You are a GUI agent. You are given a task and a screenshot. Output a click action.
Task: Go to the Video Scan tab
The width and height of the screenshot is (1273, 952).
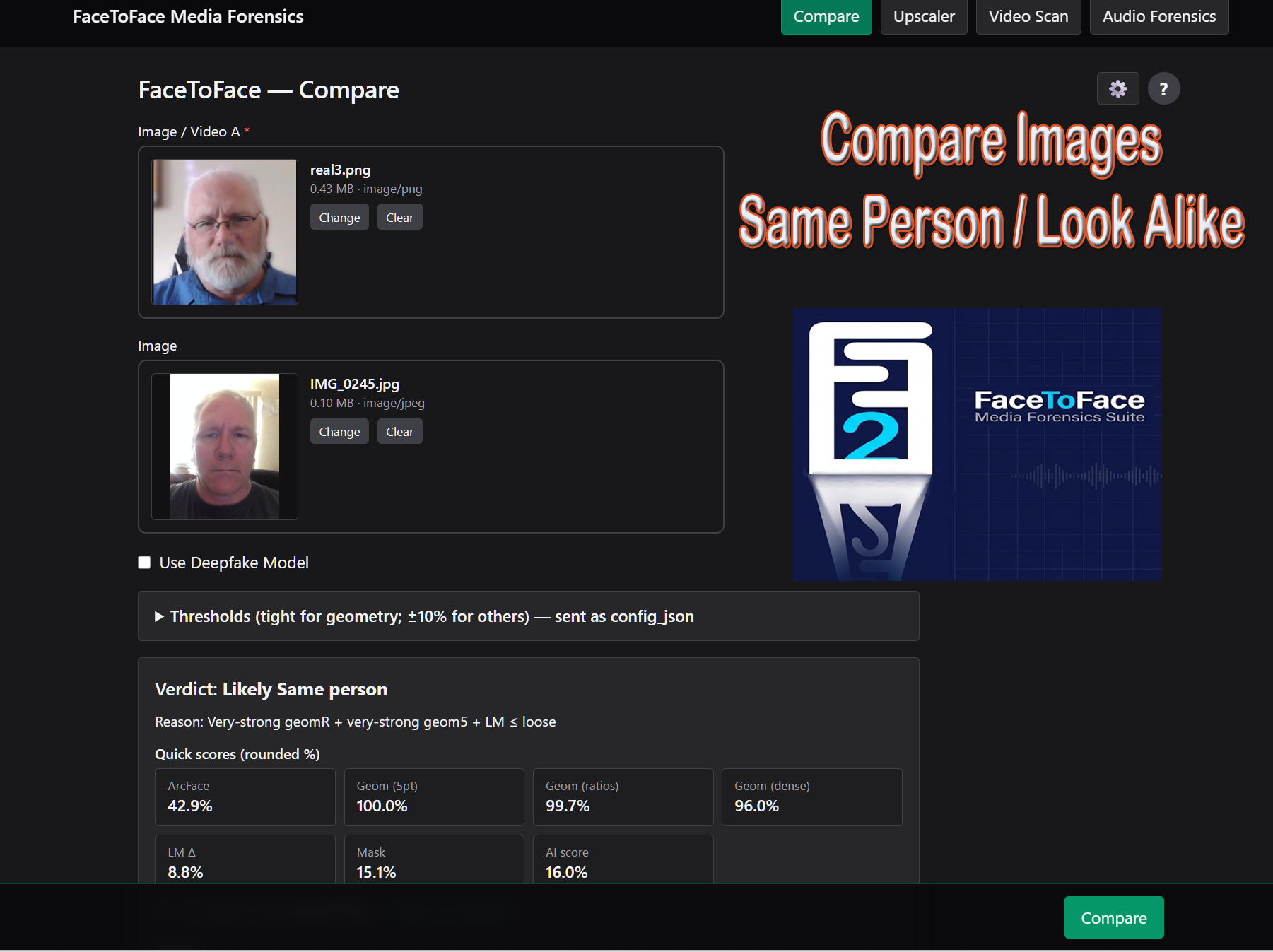pos(1028,16)
